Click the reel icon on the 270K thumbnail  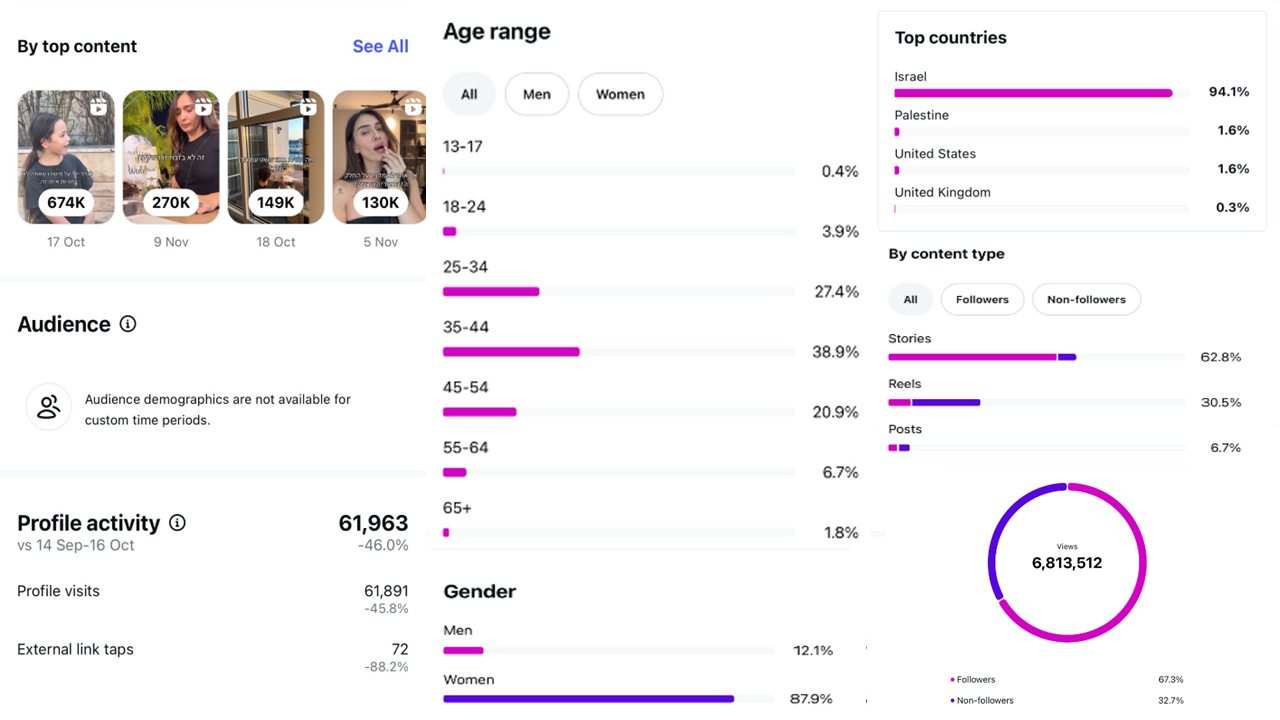click(x=203, y=107)
